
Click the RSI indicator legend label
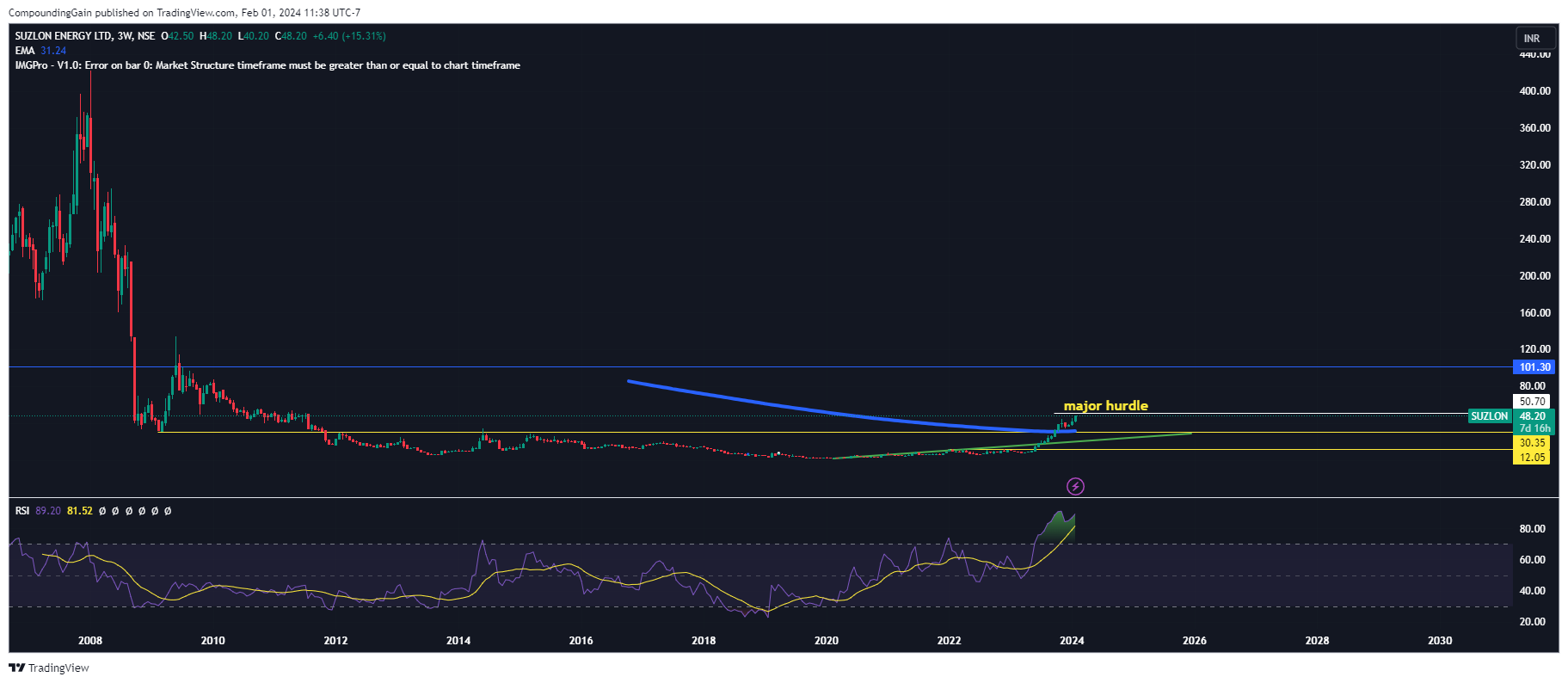(22, 511)
